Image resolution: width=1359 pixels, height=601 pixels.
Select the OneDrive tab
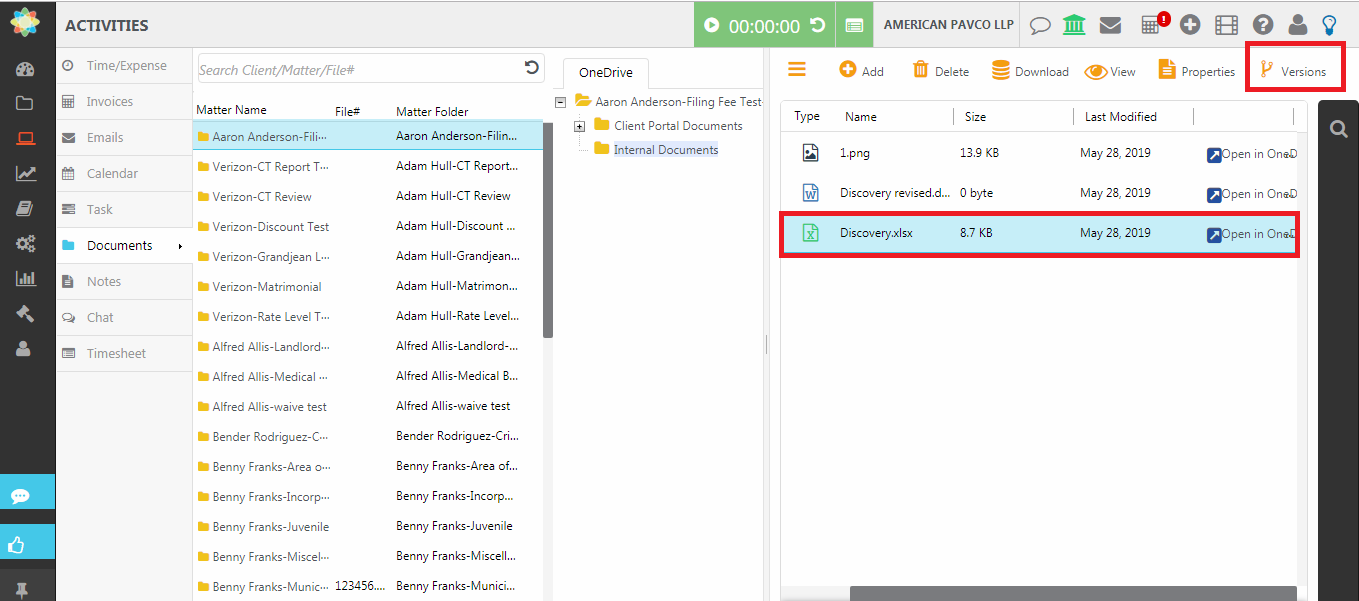604,73
